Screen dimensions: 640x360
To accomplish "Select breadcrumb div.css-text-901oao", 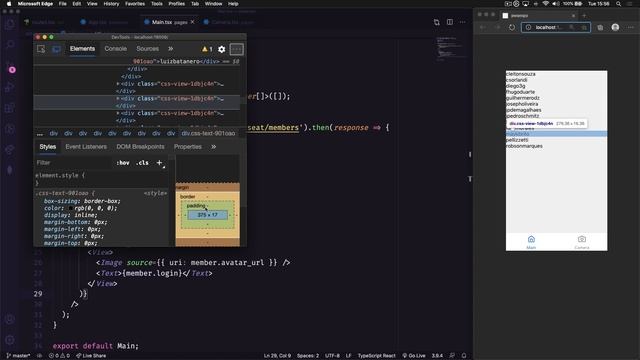I will click(x=208, y=133).
